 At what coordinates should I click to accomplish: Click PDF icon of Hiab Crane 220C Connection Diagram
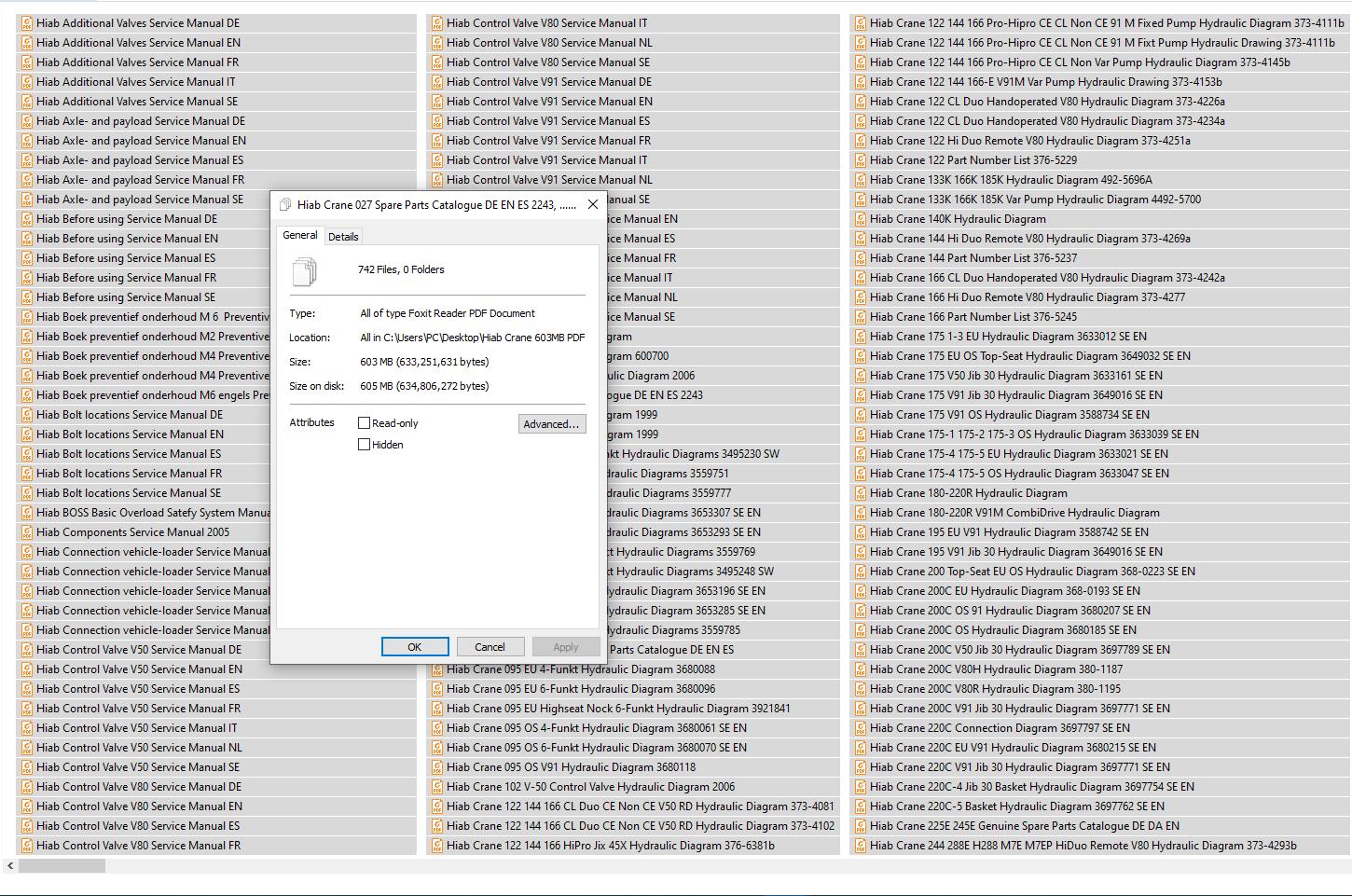(861, 728)
